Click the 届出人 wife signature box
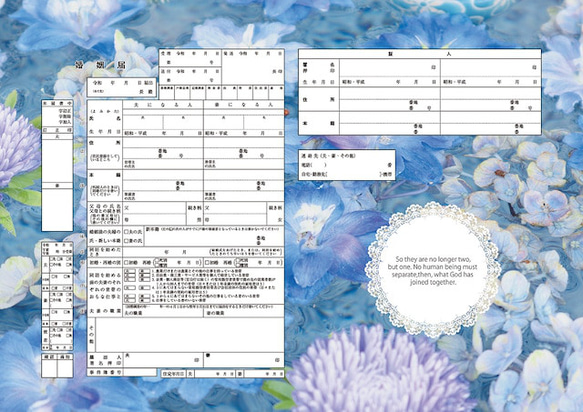Viewport: 583px width, 412px height. coord(244,360)
